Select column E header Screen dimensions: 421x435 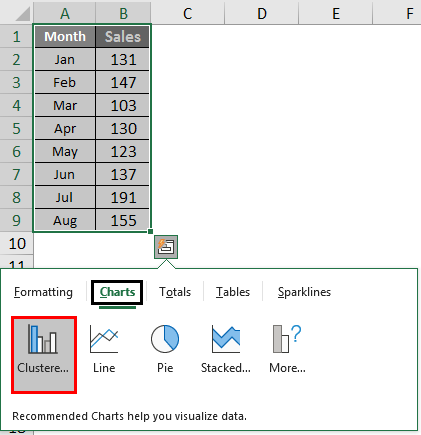(336, 13)
